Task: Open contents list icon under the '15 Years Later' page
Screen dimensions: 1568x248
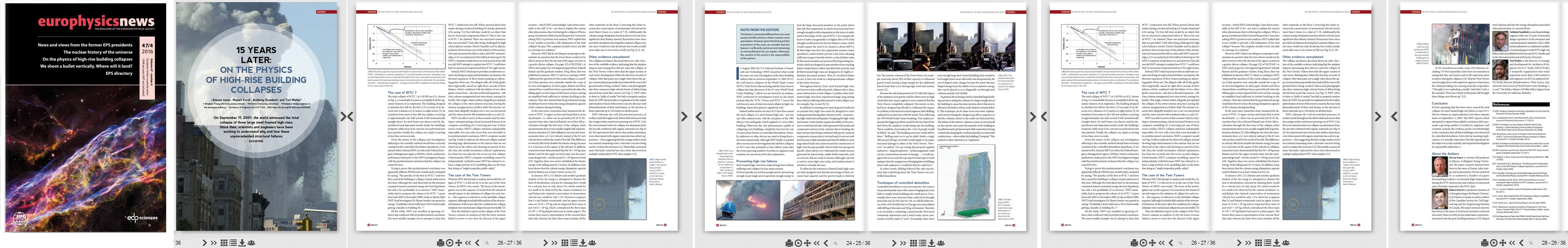Action: (233, 243)
